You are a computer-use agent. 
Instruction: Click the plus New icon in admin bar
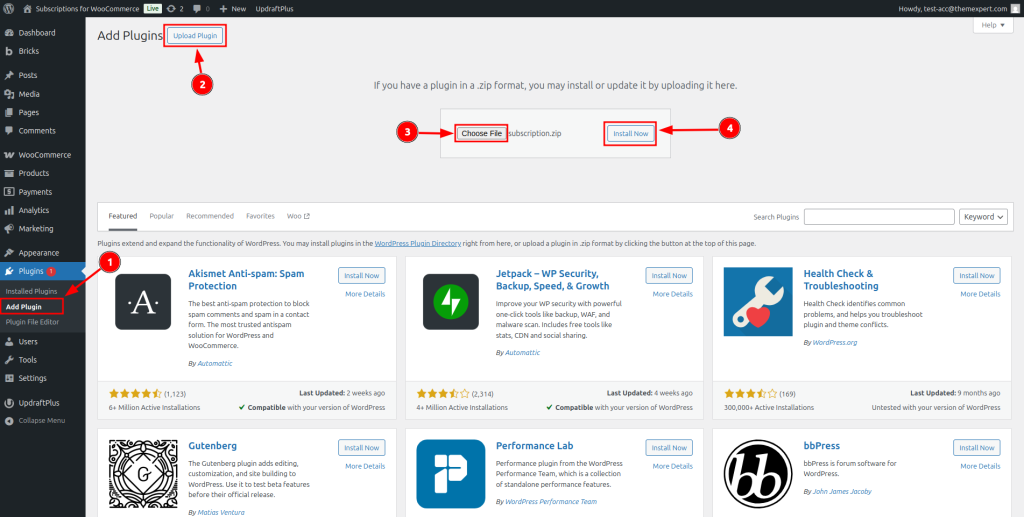point(223,9)
